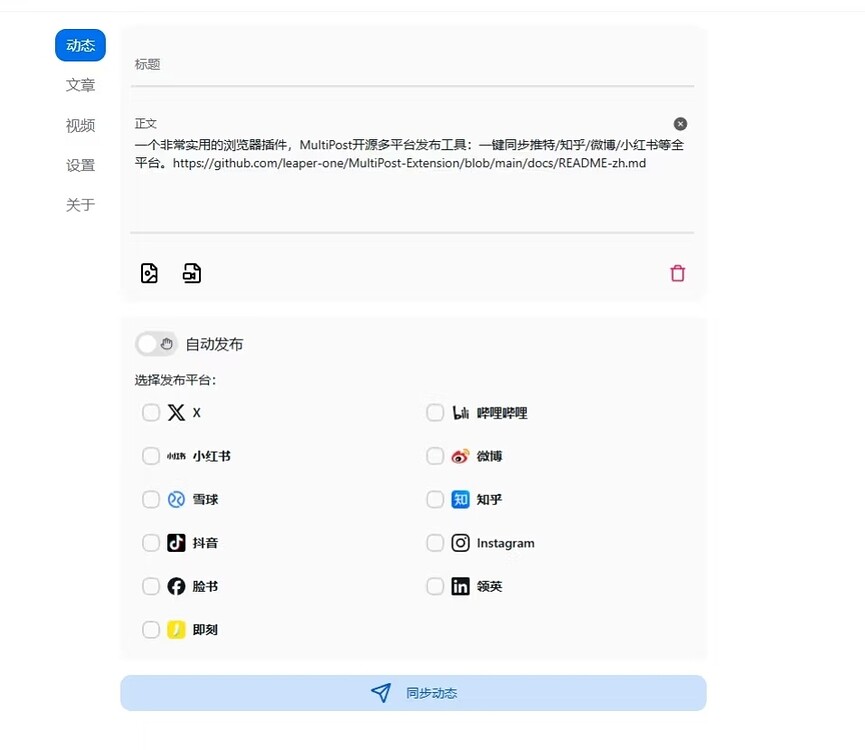The image size is (865, 750).
Task: Add a video with the video file icon
Action: tap(192, 273)
